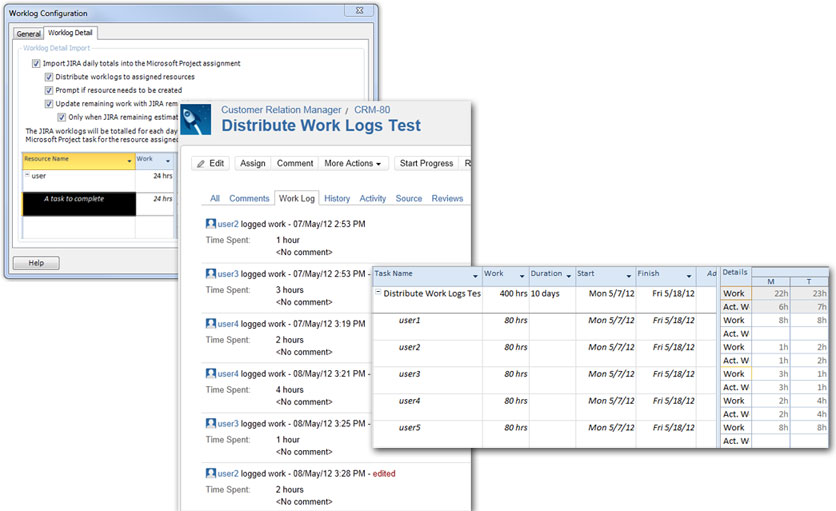
Task: Open Work column filter dropdown in task table
Action: click(x=522, y=276)
